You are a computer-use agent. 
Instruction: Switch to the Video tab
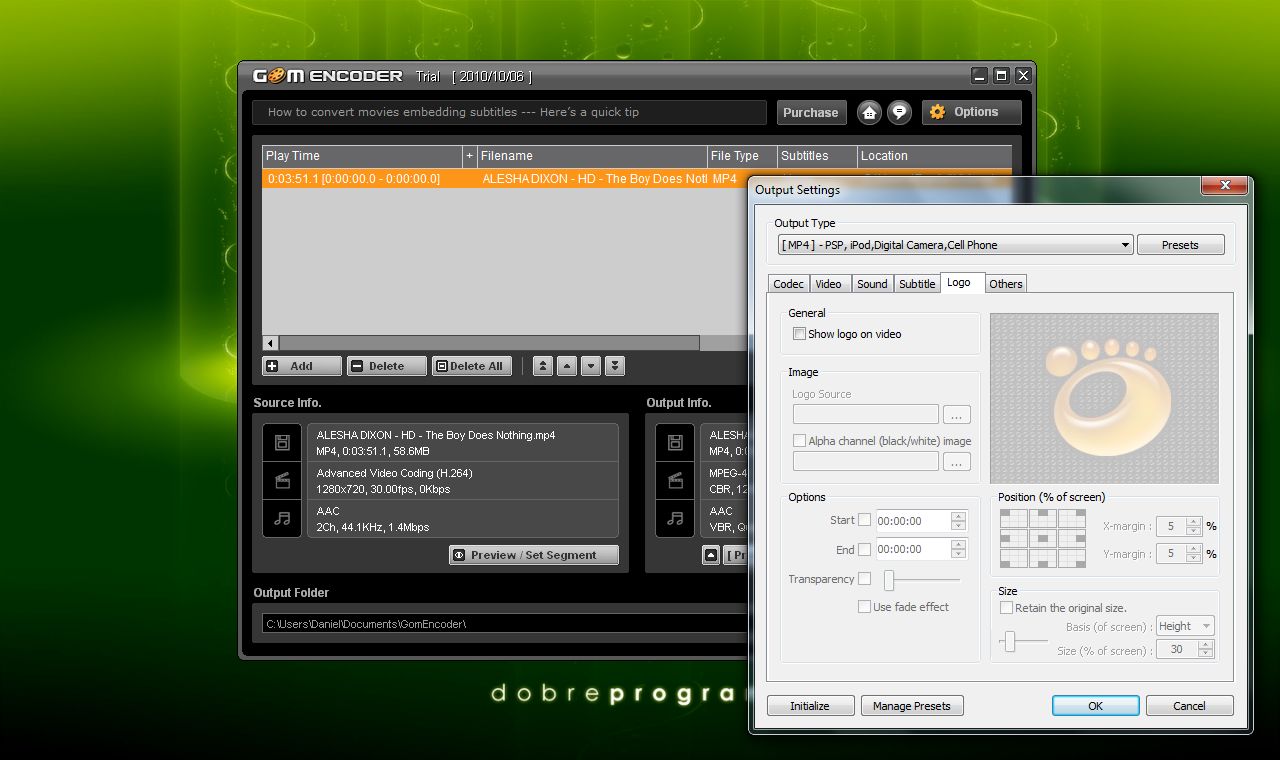[x=829, y=284]
